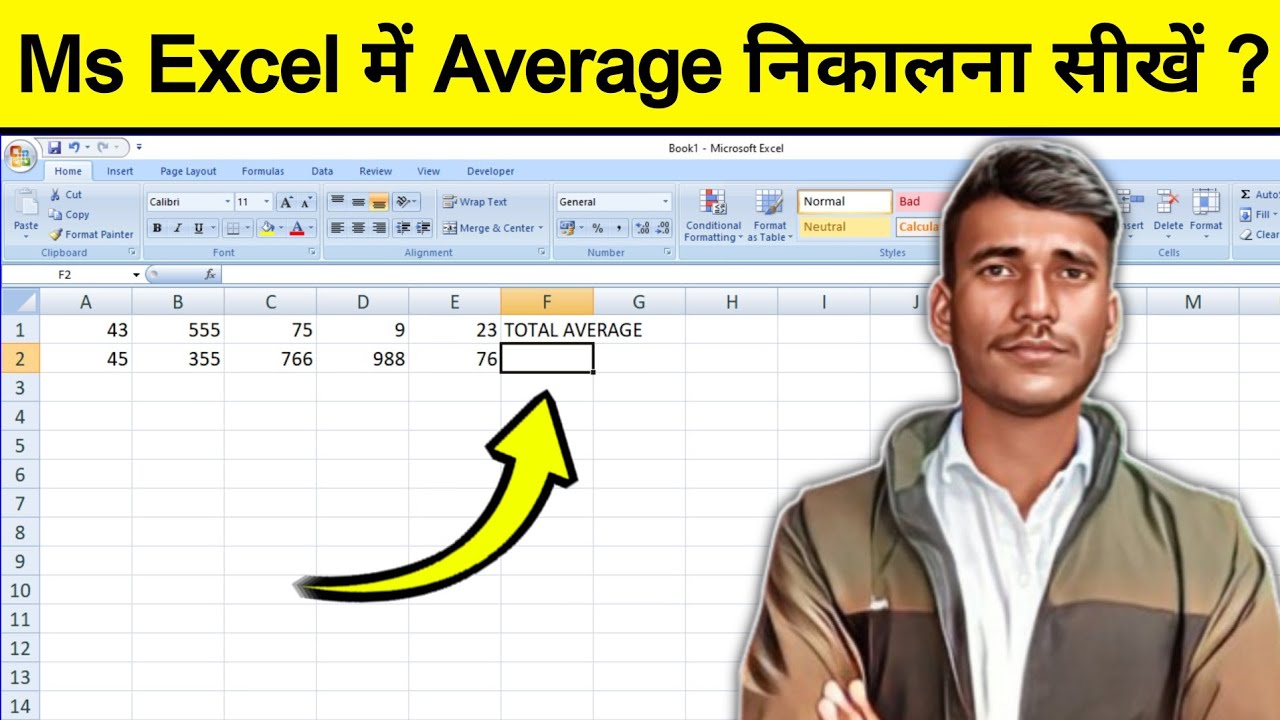This screenshot has width=1280, height=720.
Task: Open the Name Box dropdown showing F2
Action: (136, 274)
